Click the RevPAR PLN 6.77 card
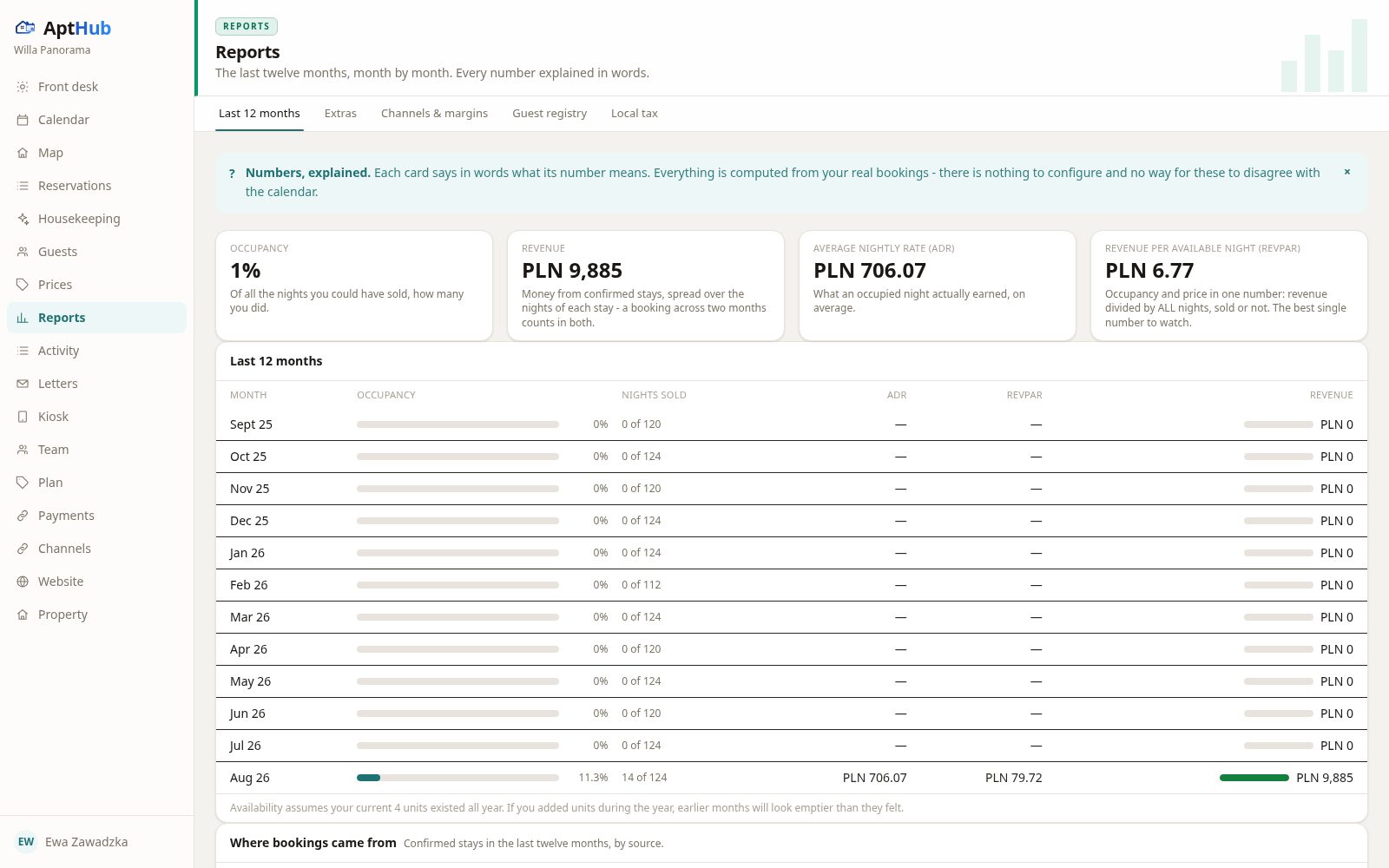Image resolution: width=1389 pixels, height=868 pixels. point(1229,286)
